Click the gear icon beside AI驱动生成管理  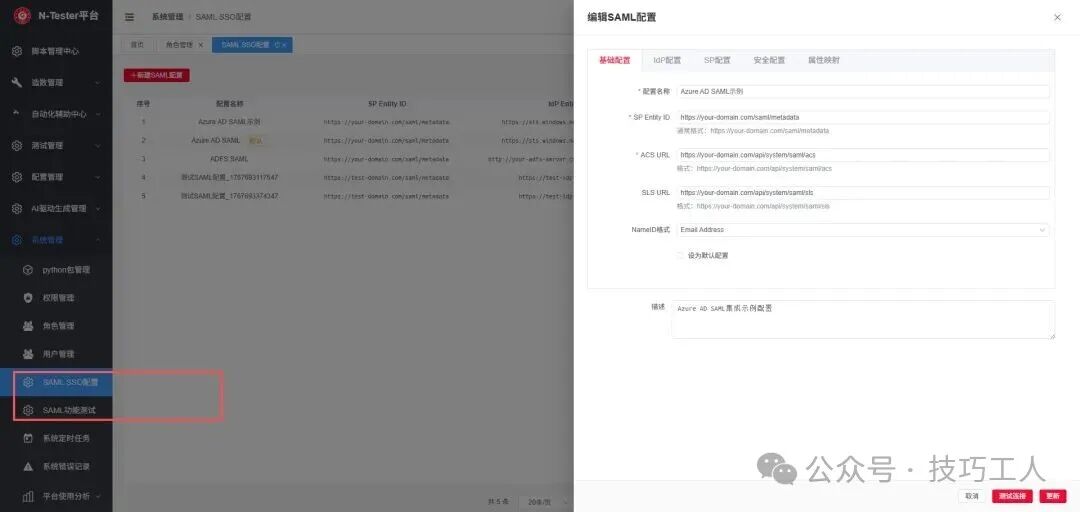pos(17,208)
